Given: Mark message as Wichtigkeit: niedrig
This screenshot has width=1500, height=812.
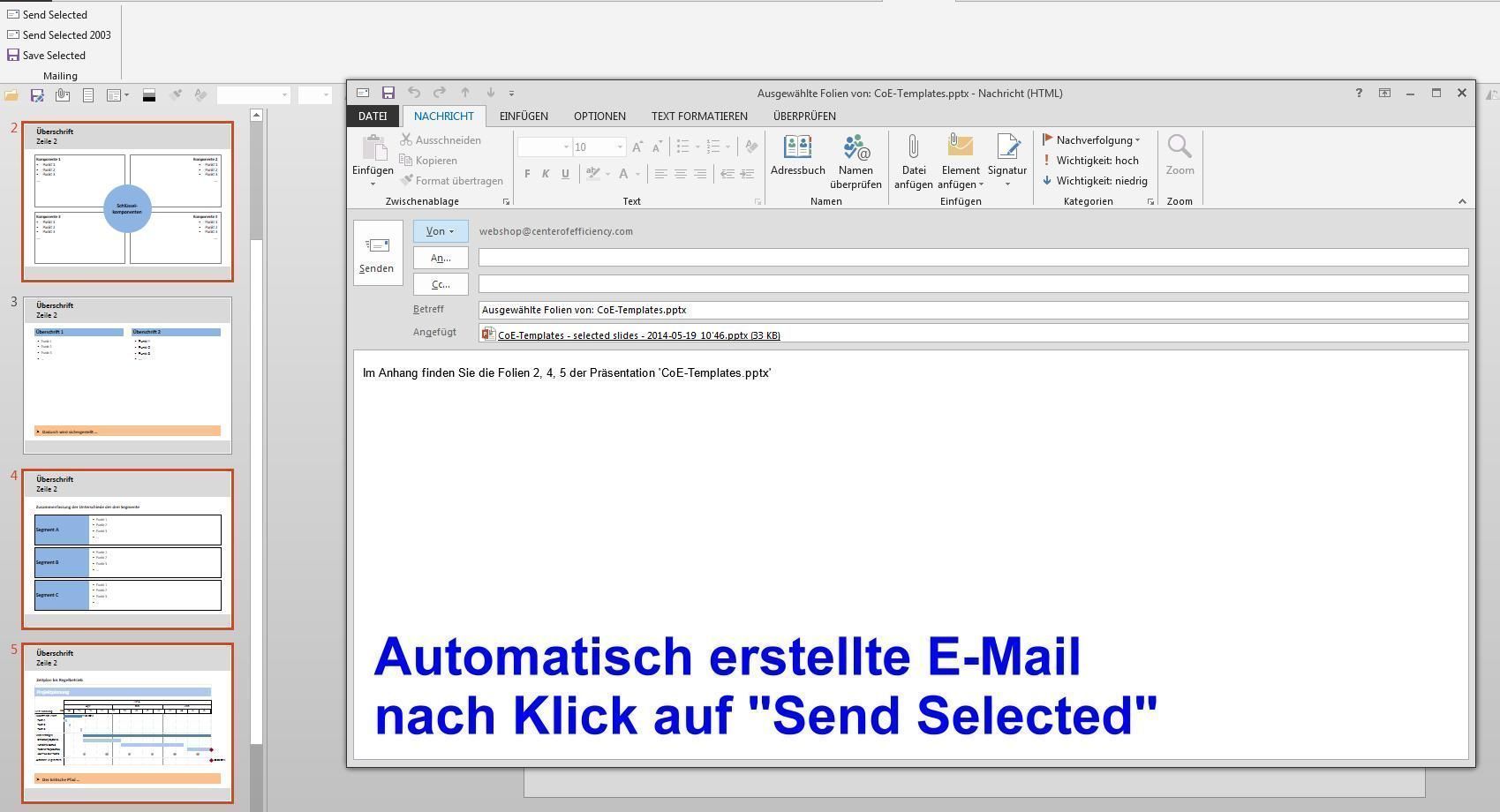Looking at the screenshot, I should (x=1097, y=180).
